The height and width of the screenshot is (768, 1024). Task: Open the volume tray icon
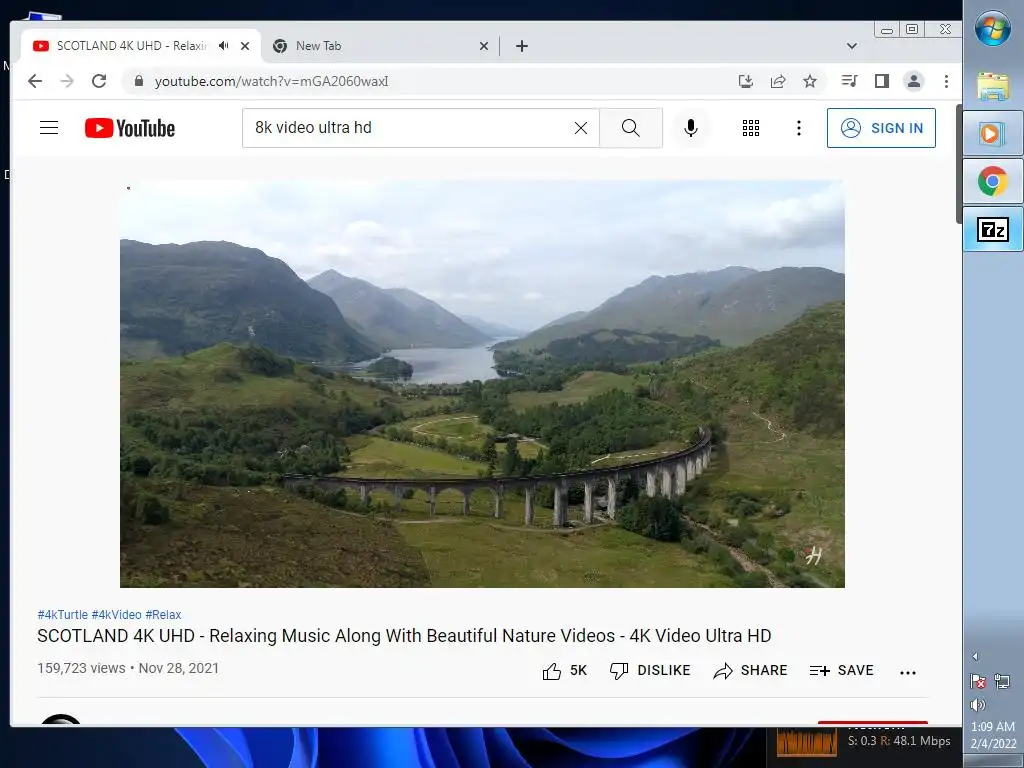coord(978,705)
